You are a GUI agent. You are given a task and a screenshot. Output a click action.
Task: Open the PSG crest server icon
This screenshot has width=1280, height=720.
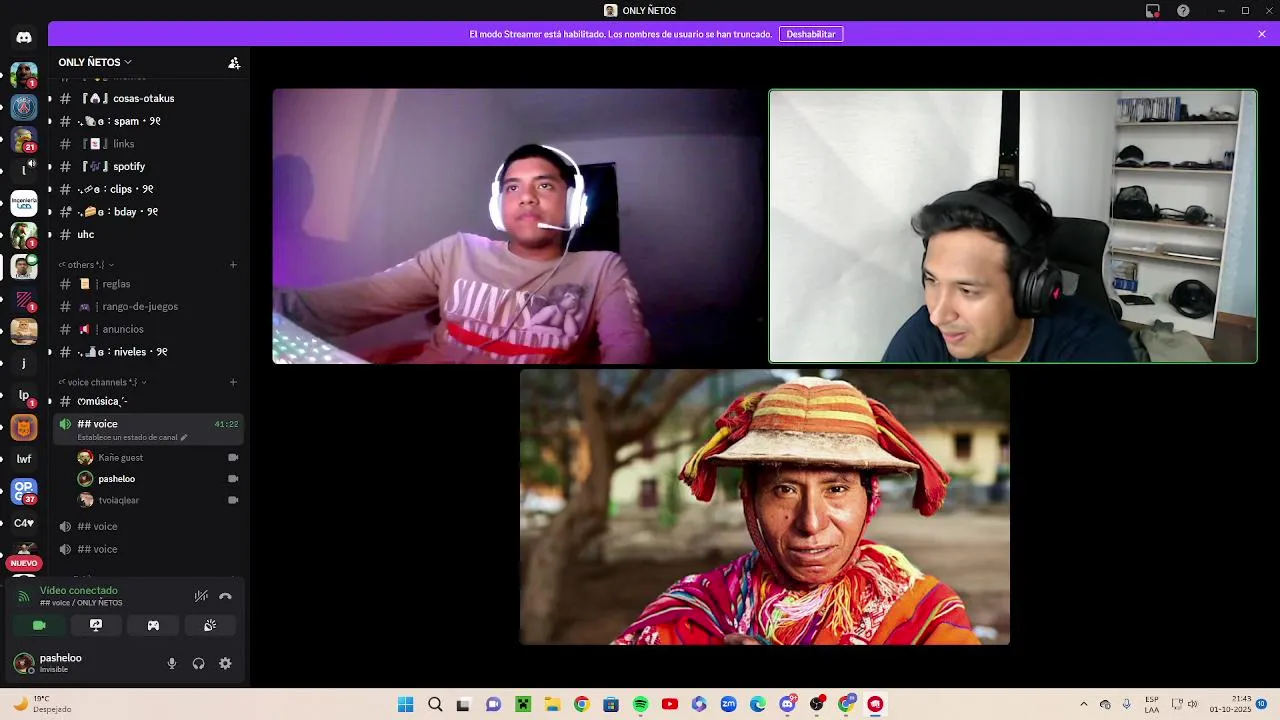(x=24, y=106)
